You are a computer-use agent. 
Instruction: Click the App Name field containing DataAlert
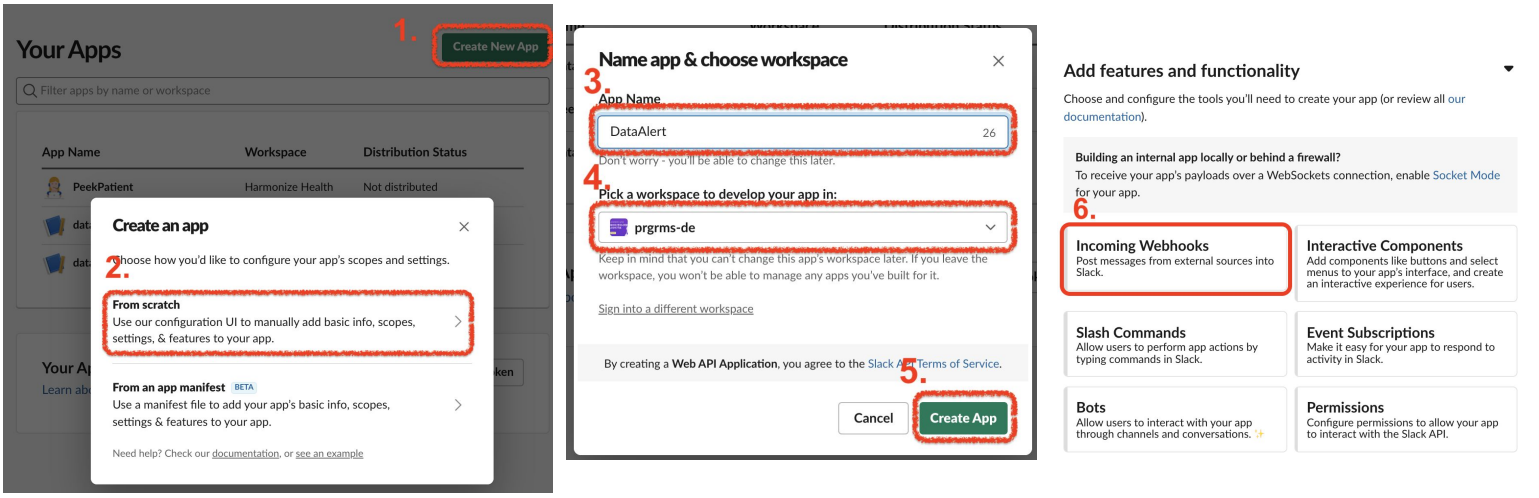pos(803,132)
